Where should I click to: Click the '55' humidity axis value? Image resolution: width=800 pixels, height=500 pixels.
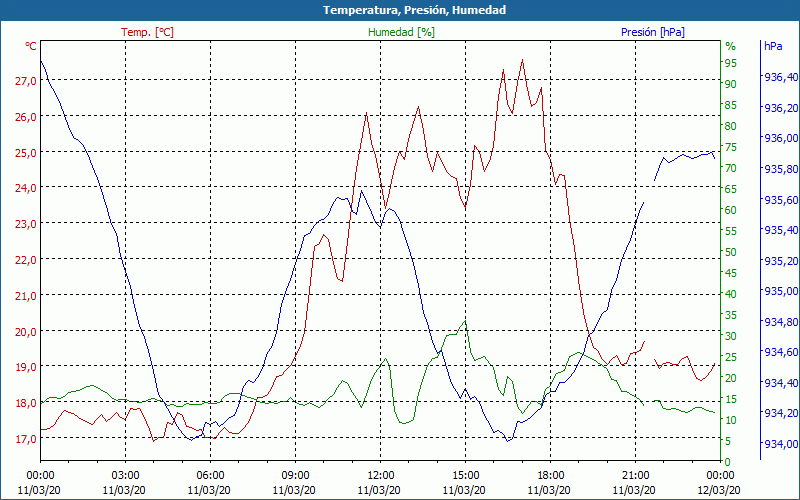tap(731, 231)
